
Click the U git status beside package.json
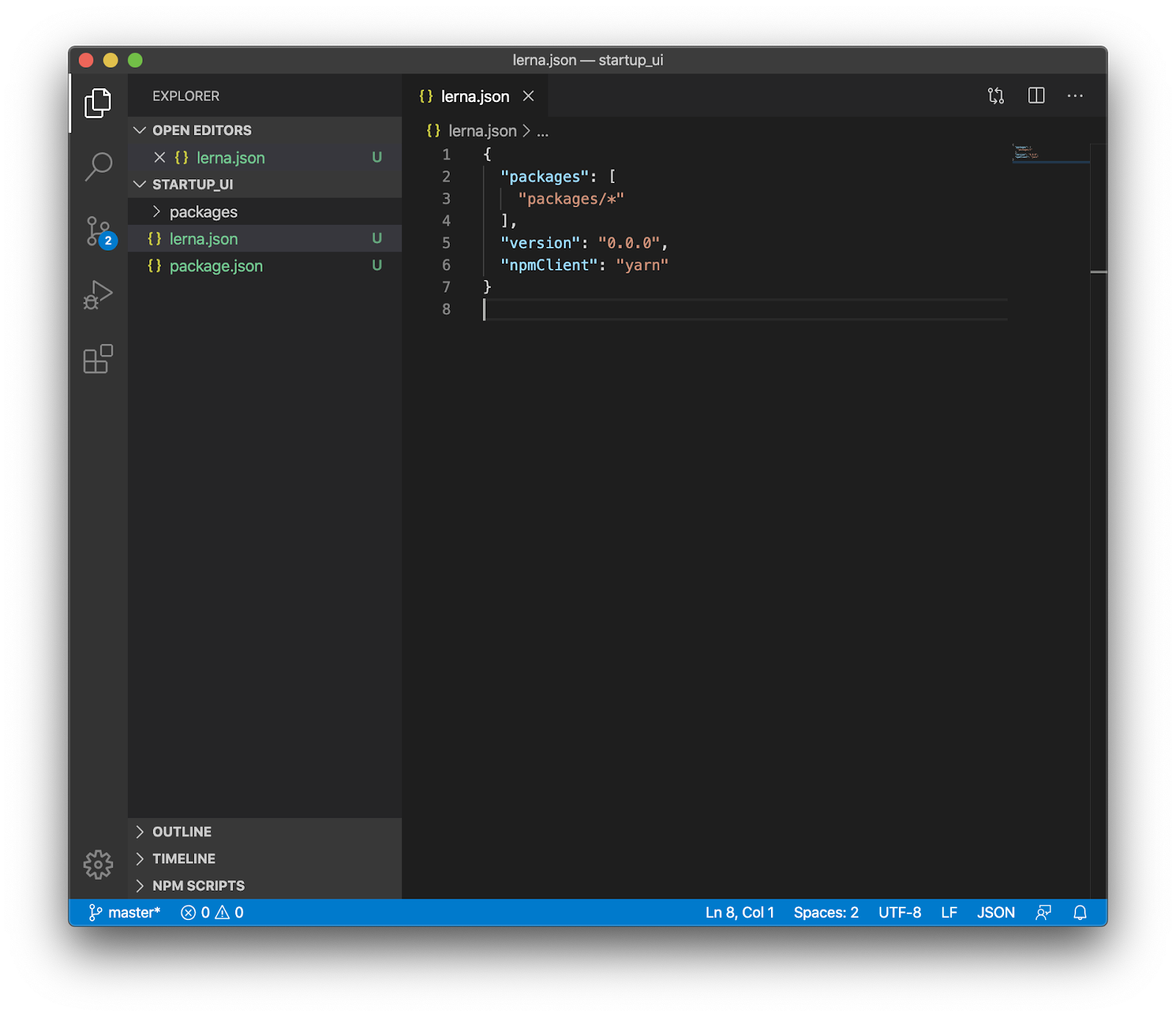pos(377,265)
